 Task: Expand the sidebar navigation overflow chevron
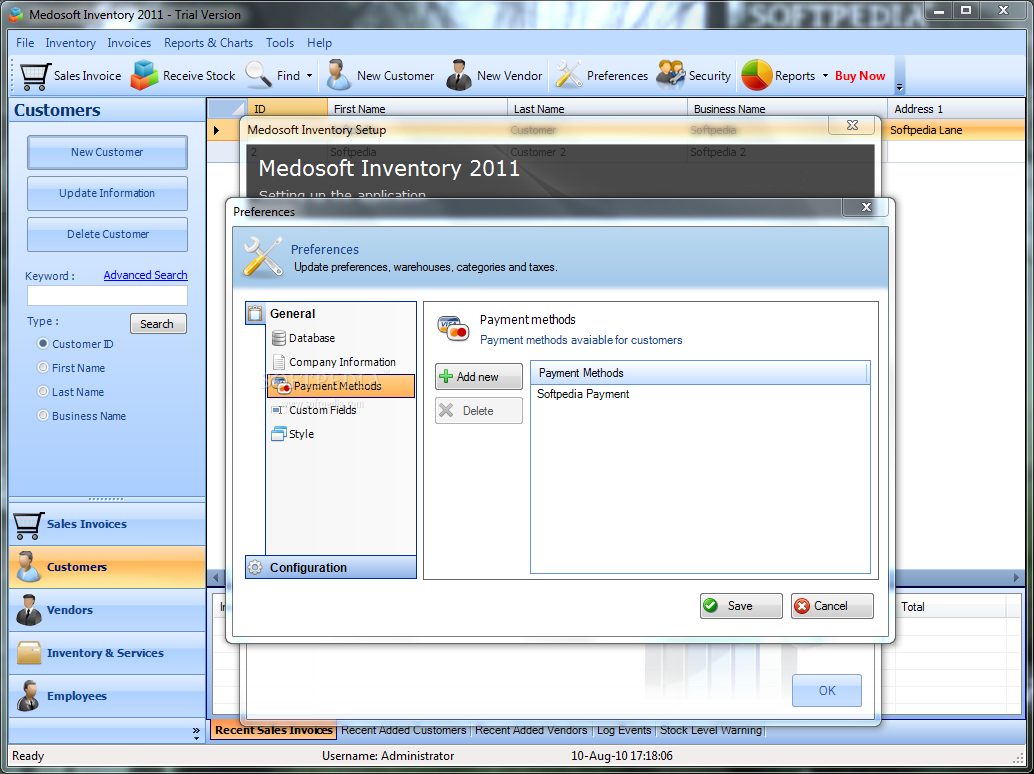196,732
